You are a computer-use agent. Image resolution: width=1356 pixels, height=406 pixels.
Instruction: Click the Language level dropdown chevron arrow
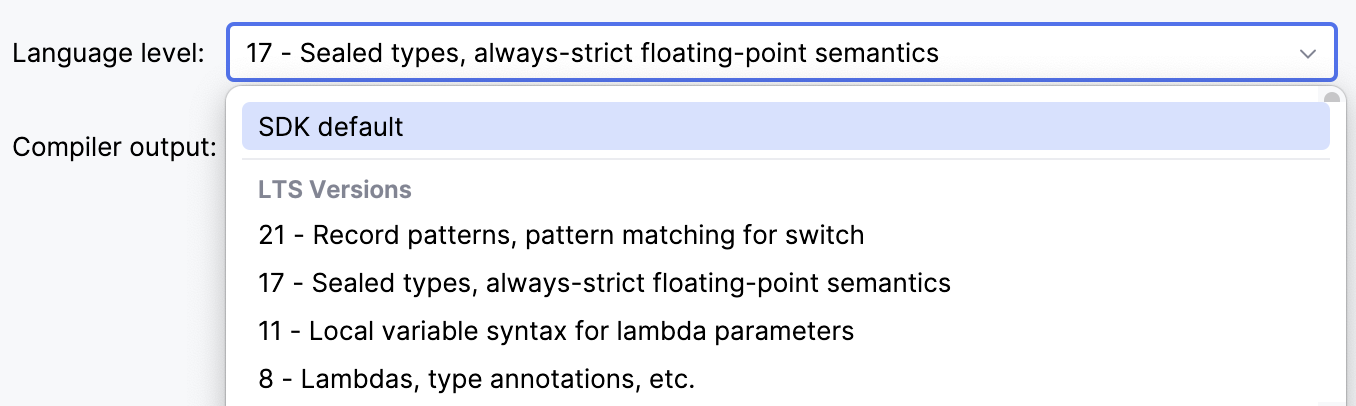(x=1307, y=53)
